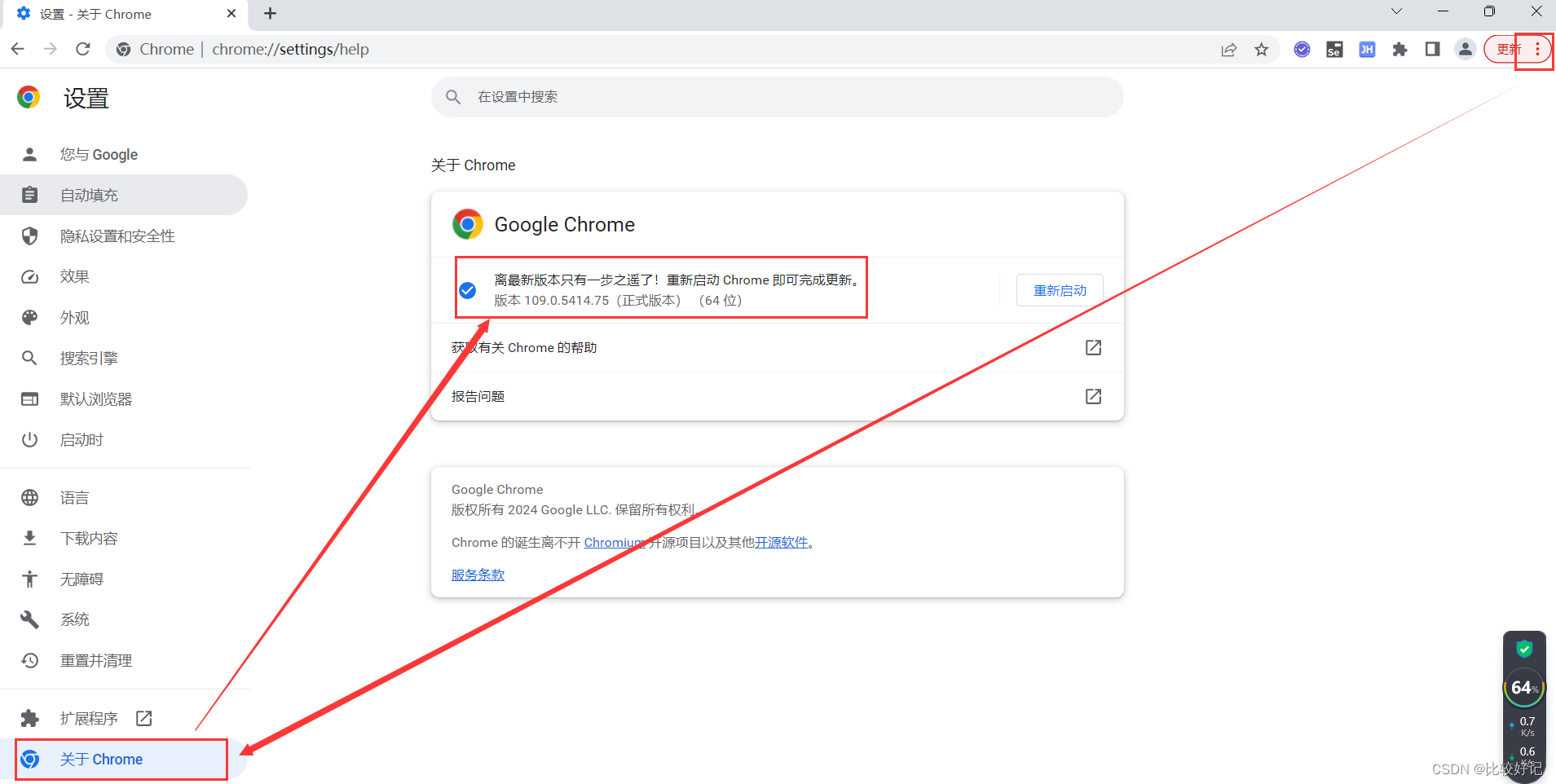Click the 重新启动 relaunch button
This screenshot has width=1556, height=784.
(1060, 290)
